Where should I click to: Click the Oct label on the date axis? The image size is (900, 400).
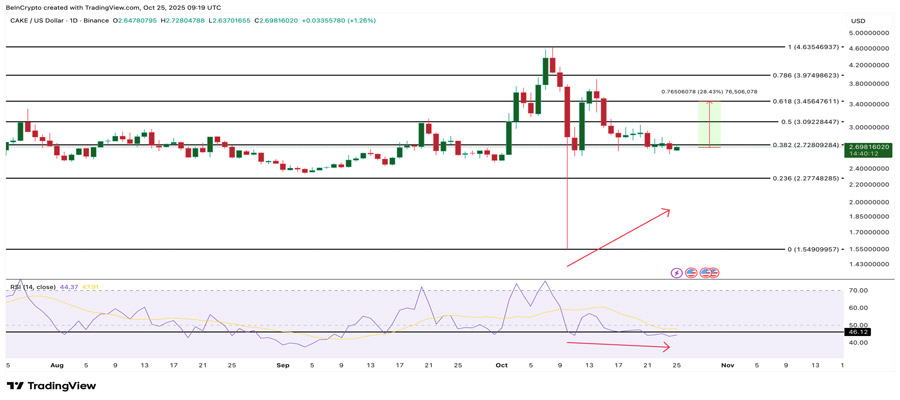pos(501,366)
